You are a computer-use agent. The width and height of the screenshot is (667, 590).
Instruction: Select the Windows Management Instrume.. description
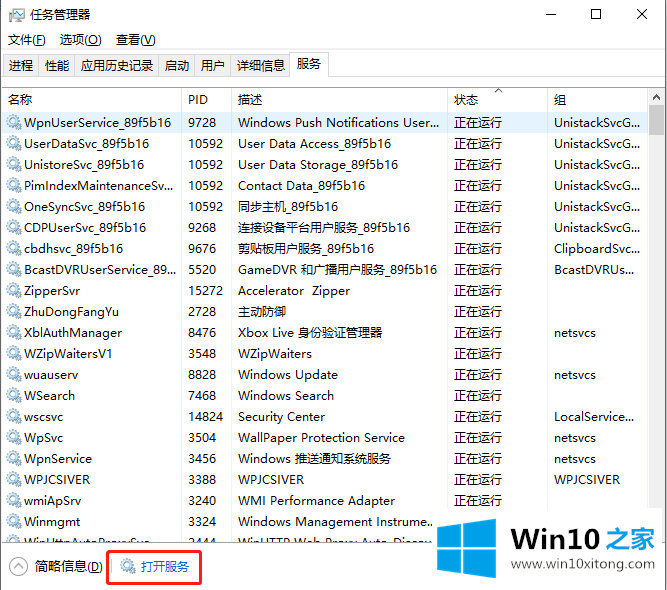pos(336,522)
